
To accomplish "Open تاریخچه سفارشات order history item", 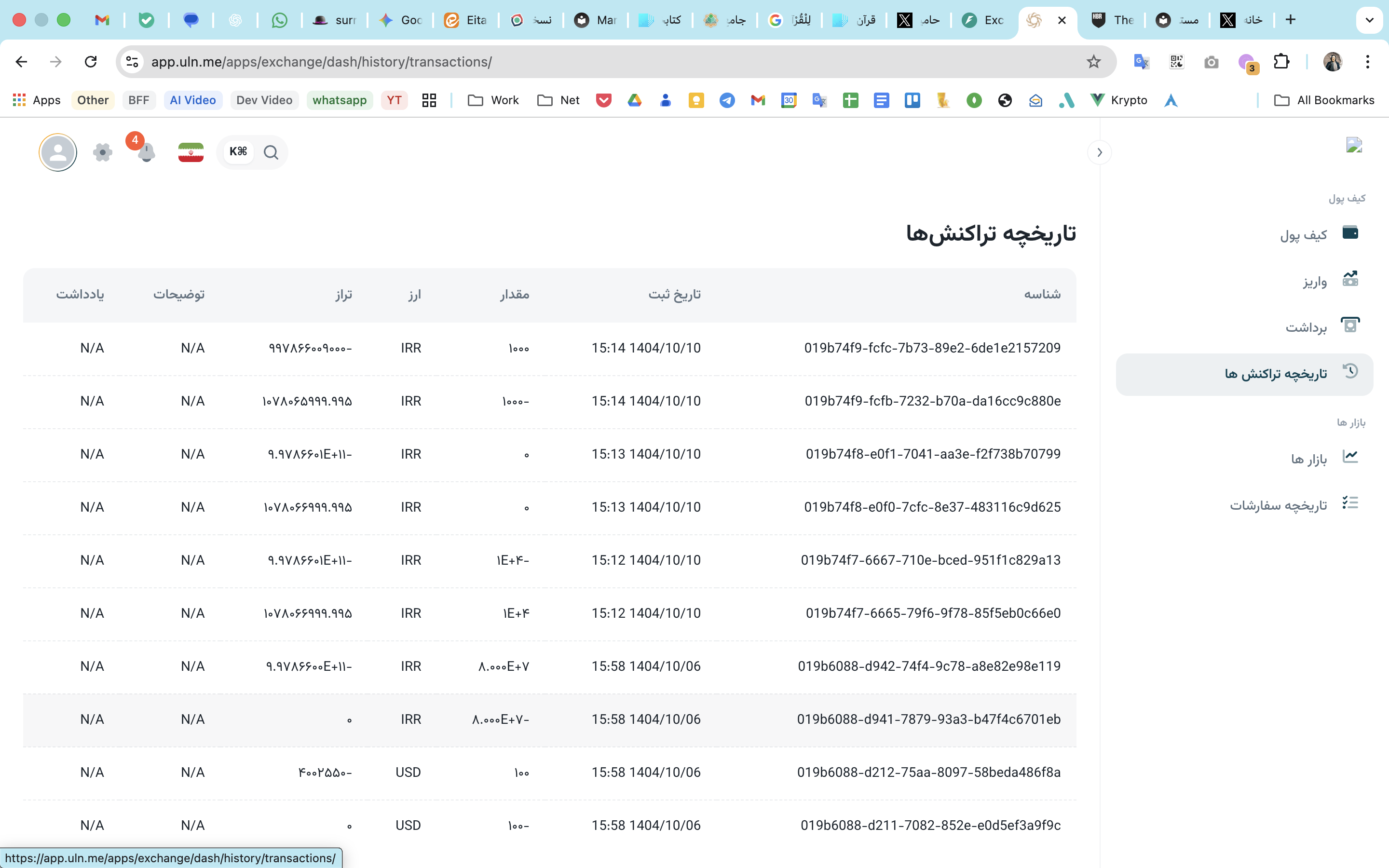I will [x=1244, y=504].
